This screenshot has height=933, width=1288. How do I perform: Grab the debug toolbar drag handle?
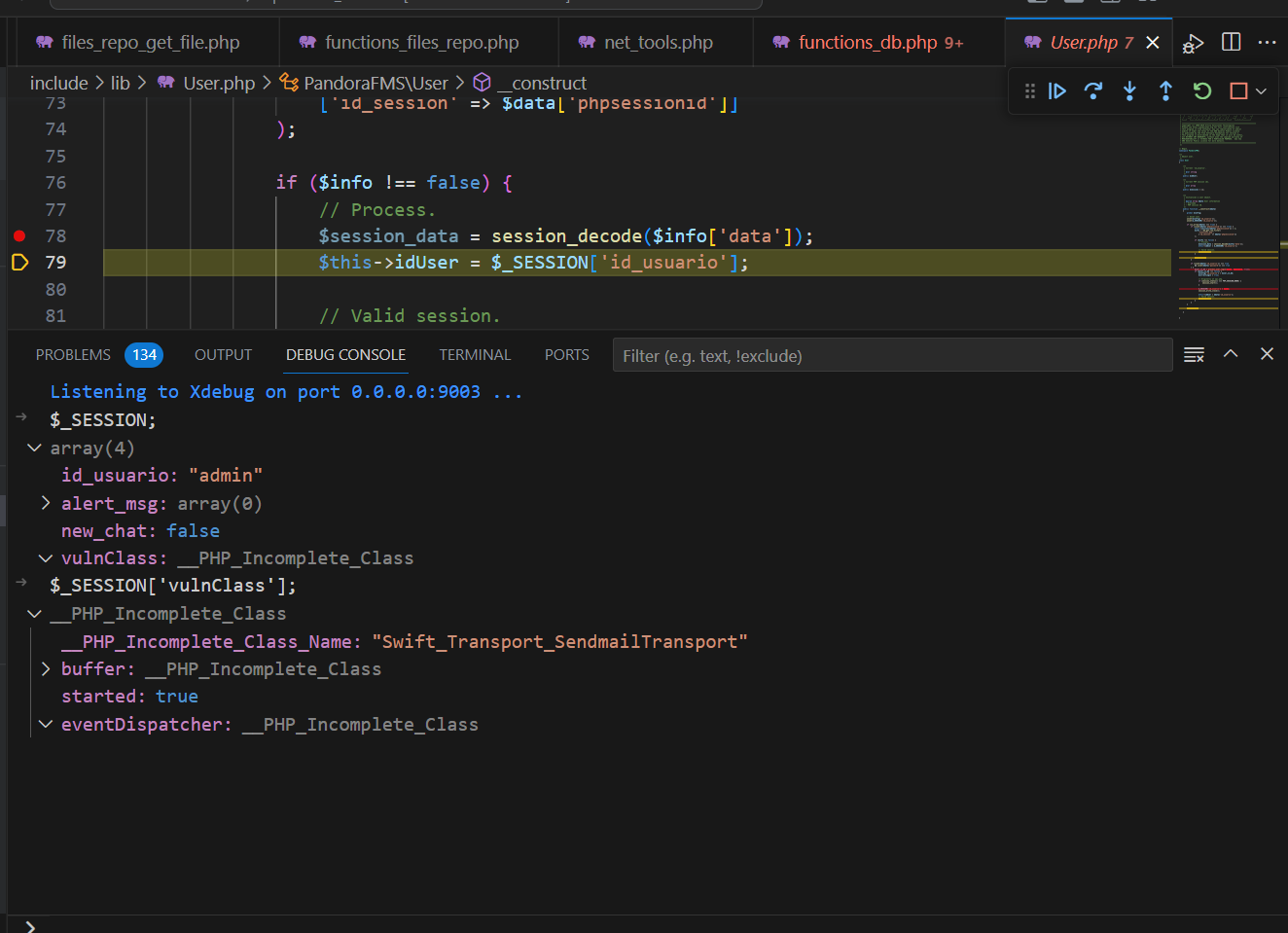[x=1029, y=91]
